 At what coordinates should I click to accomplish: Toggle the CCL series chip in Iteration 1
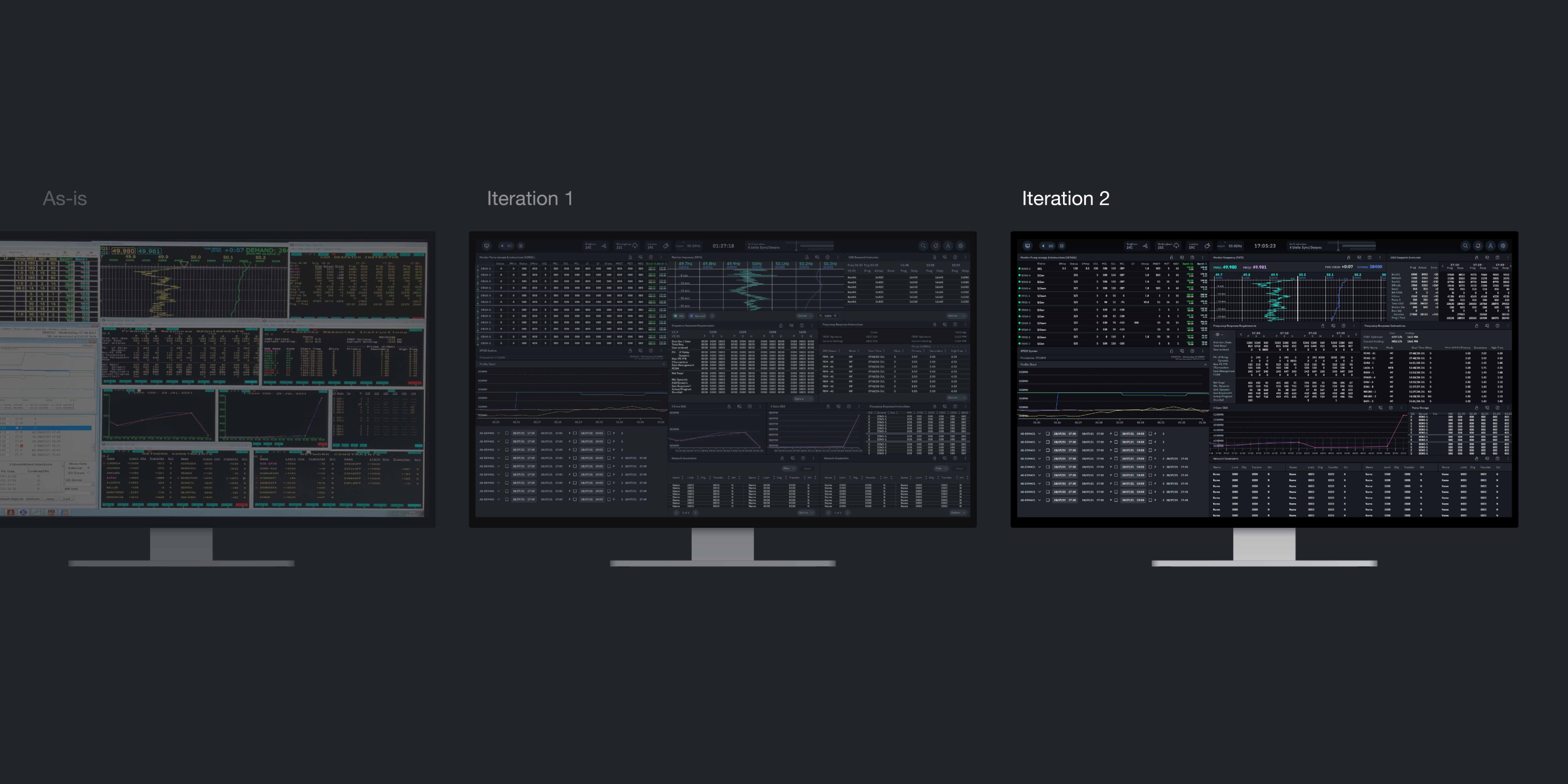coord(679,316)
